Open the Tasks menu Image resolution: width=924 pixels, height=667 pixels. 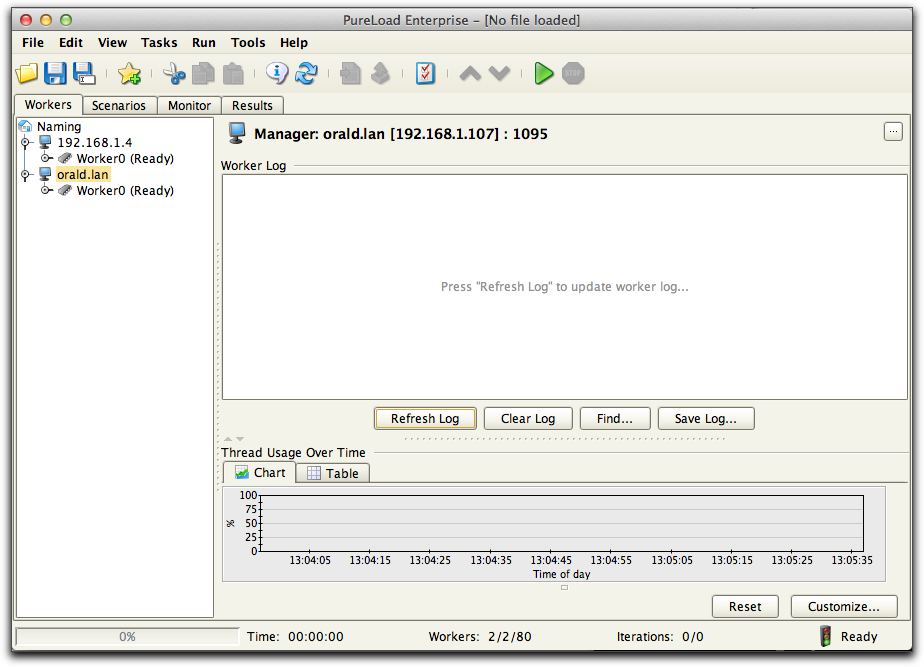(x=159, y=42)
